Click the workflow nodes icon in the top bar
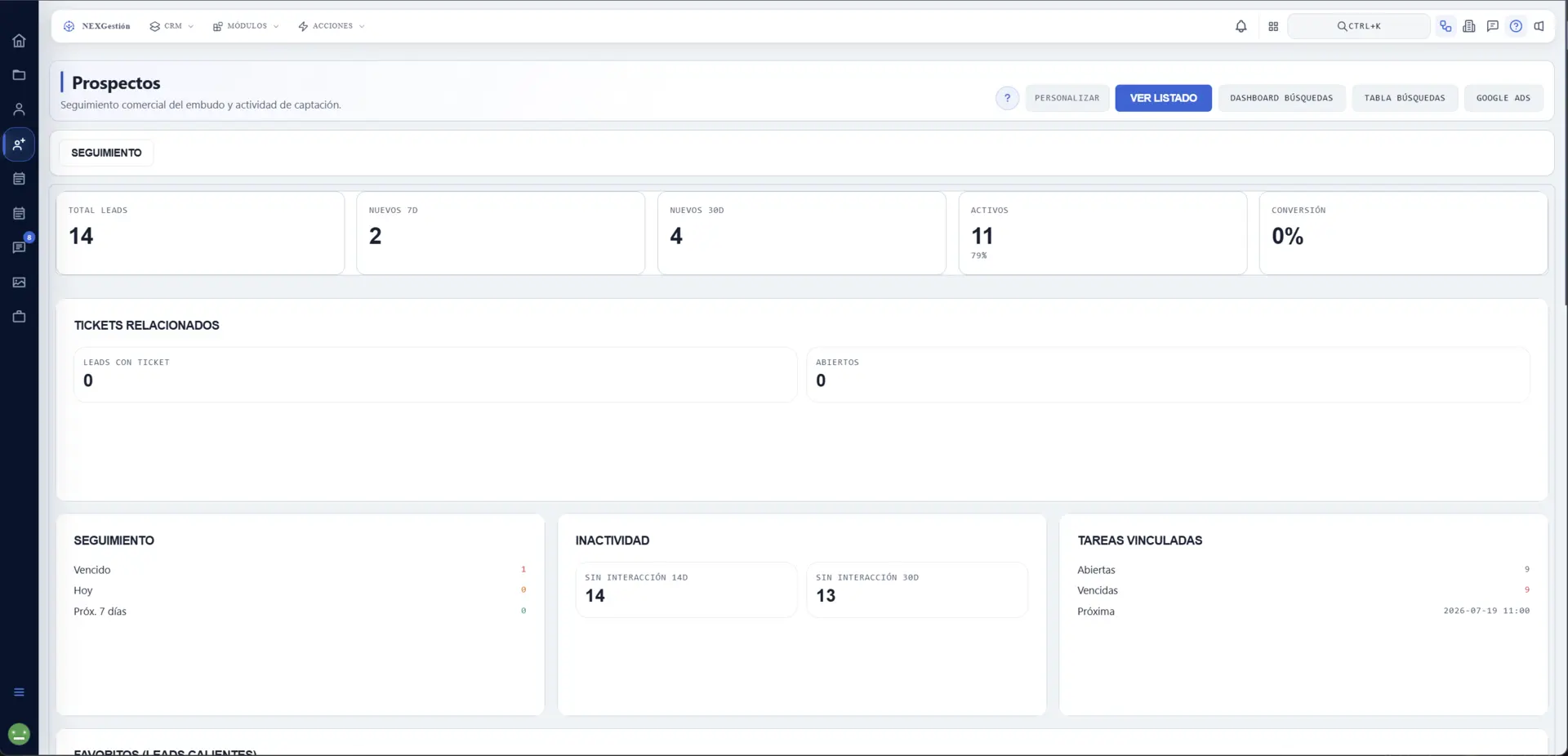This screenshot has height=756, width=1568. [1445, 26]
